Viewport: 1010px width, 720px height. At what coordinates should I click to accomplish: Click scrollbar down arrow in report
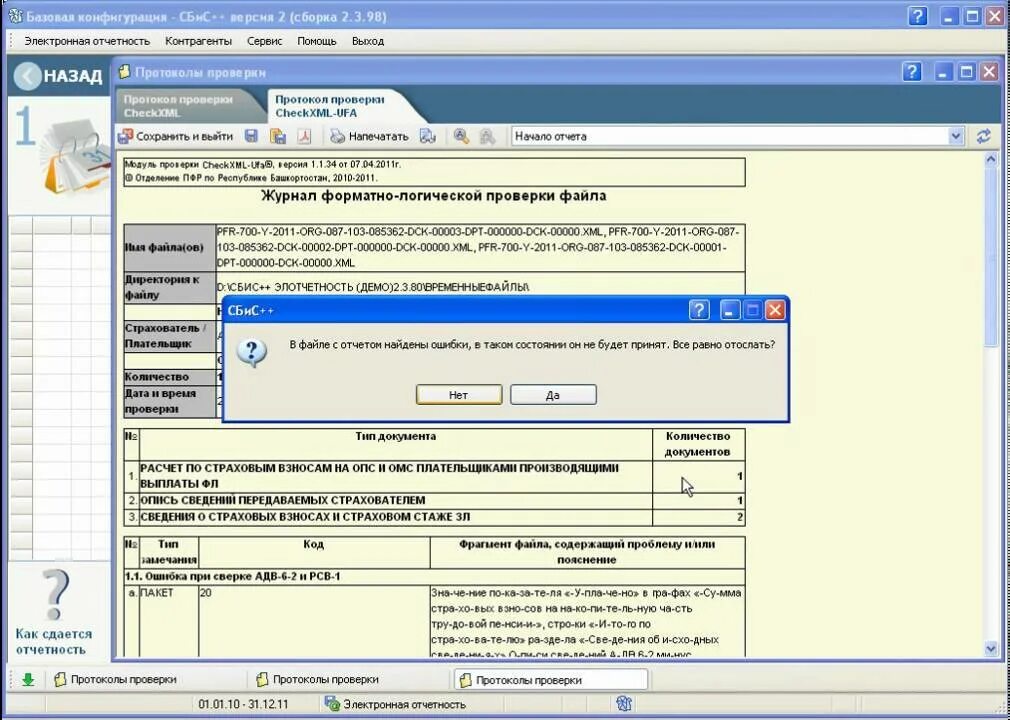pyautogui.click(x=991, y=649)
